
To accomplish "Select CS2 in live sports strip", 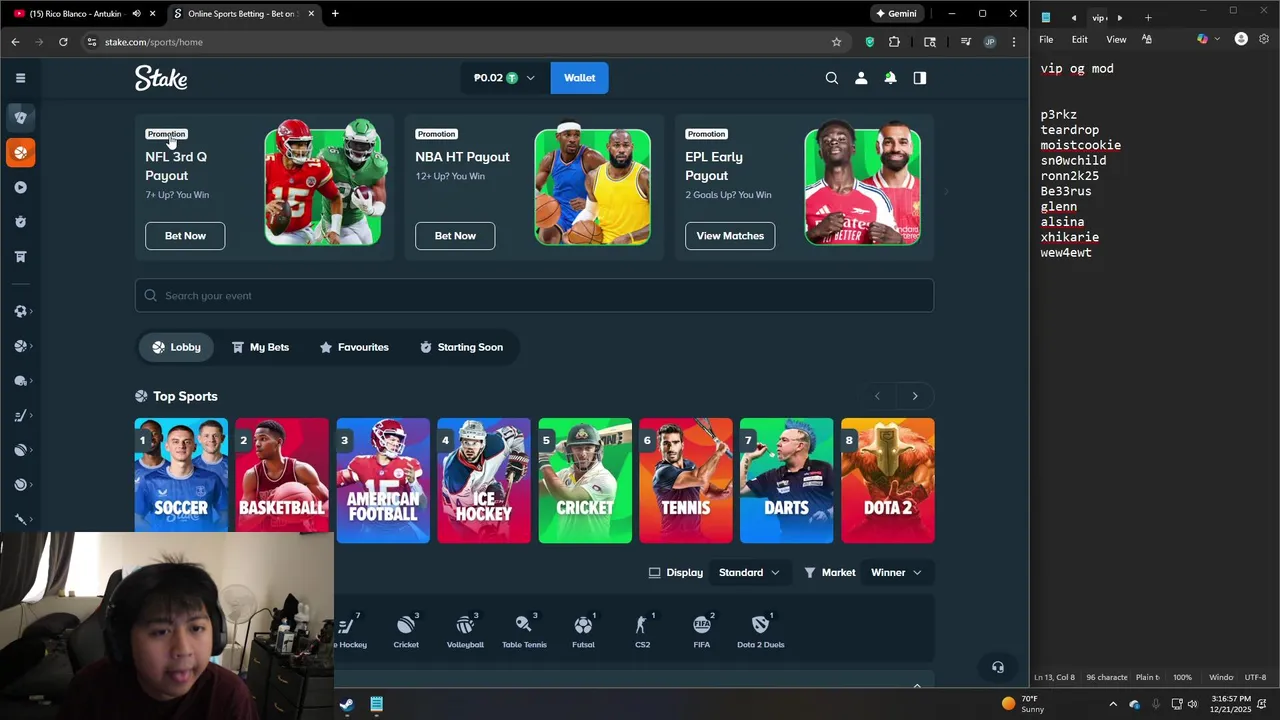I will point(642,631).
